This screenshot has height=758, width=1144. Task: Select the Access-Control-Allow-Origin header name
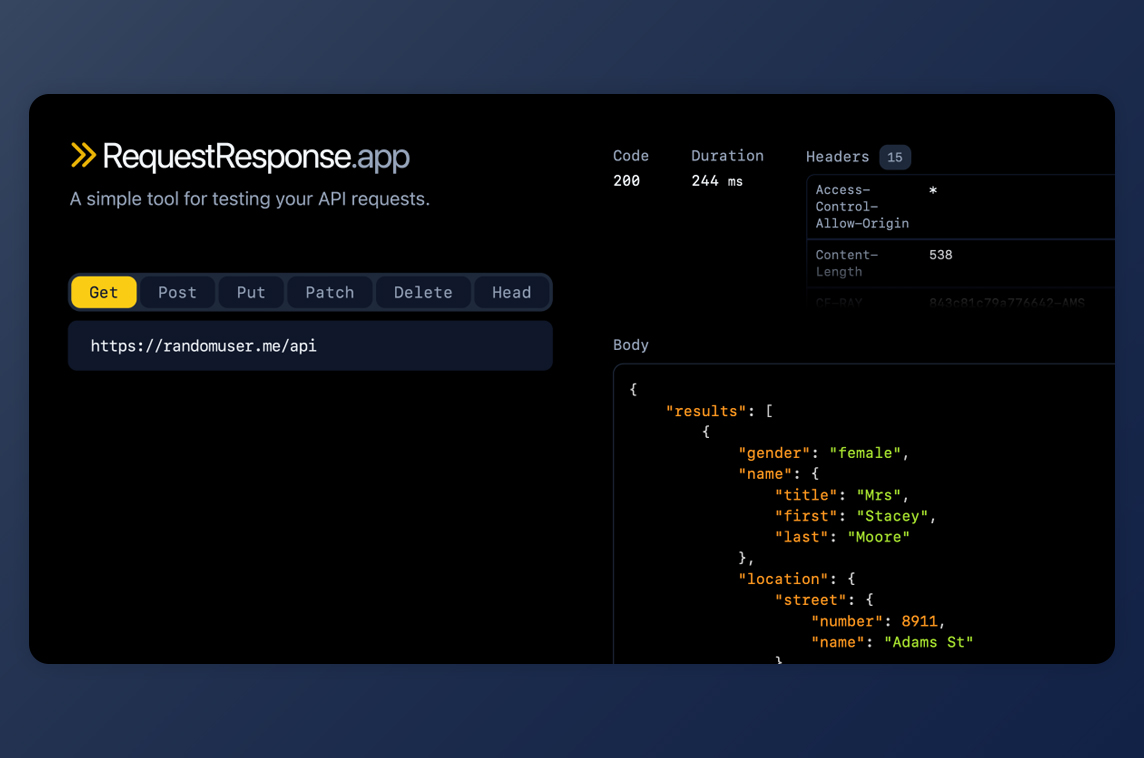(x=862, y=206)
